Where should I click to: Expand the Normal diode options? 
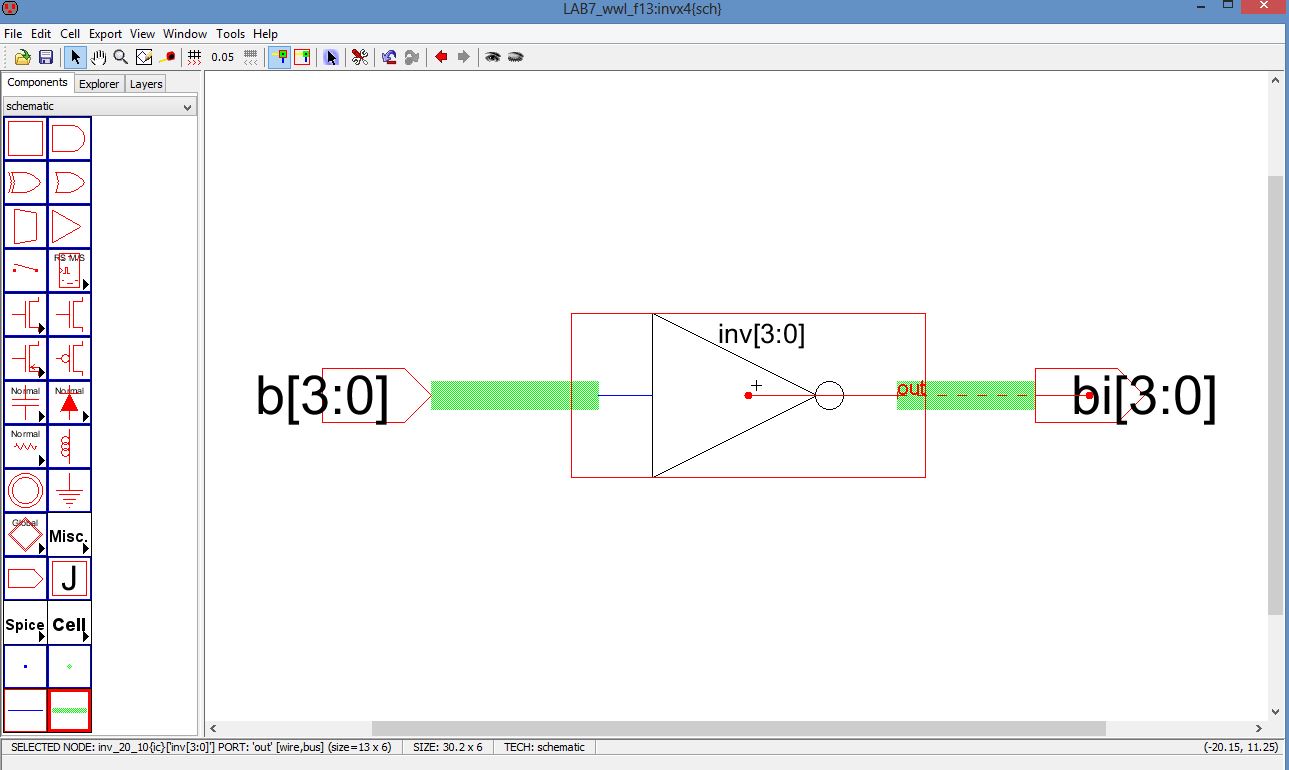(x=86, y=417)
